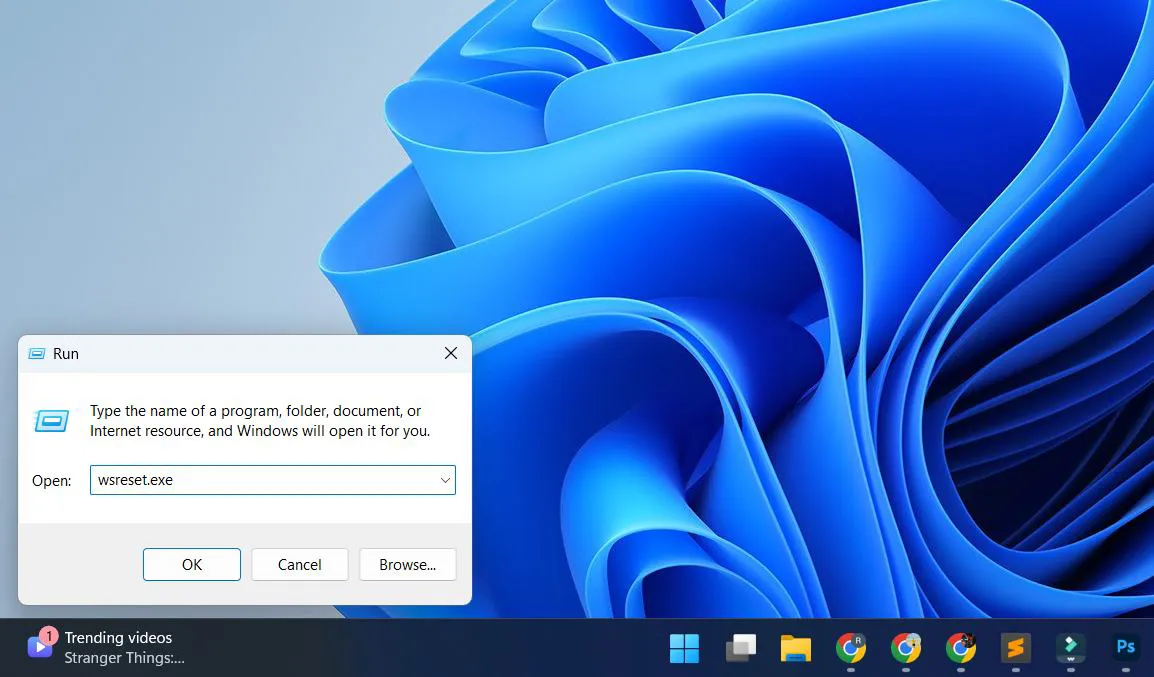Expand the Open combo box dropdown
The width and height of the screenshot is (1154, 677).
point(444,480)
